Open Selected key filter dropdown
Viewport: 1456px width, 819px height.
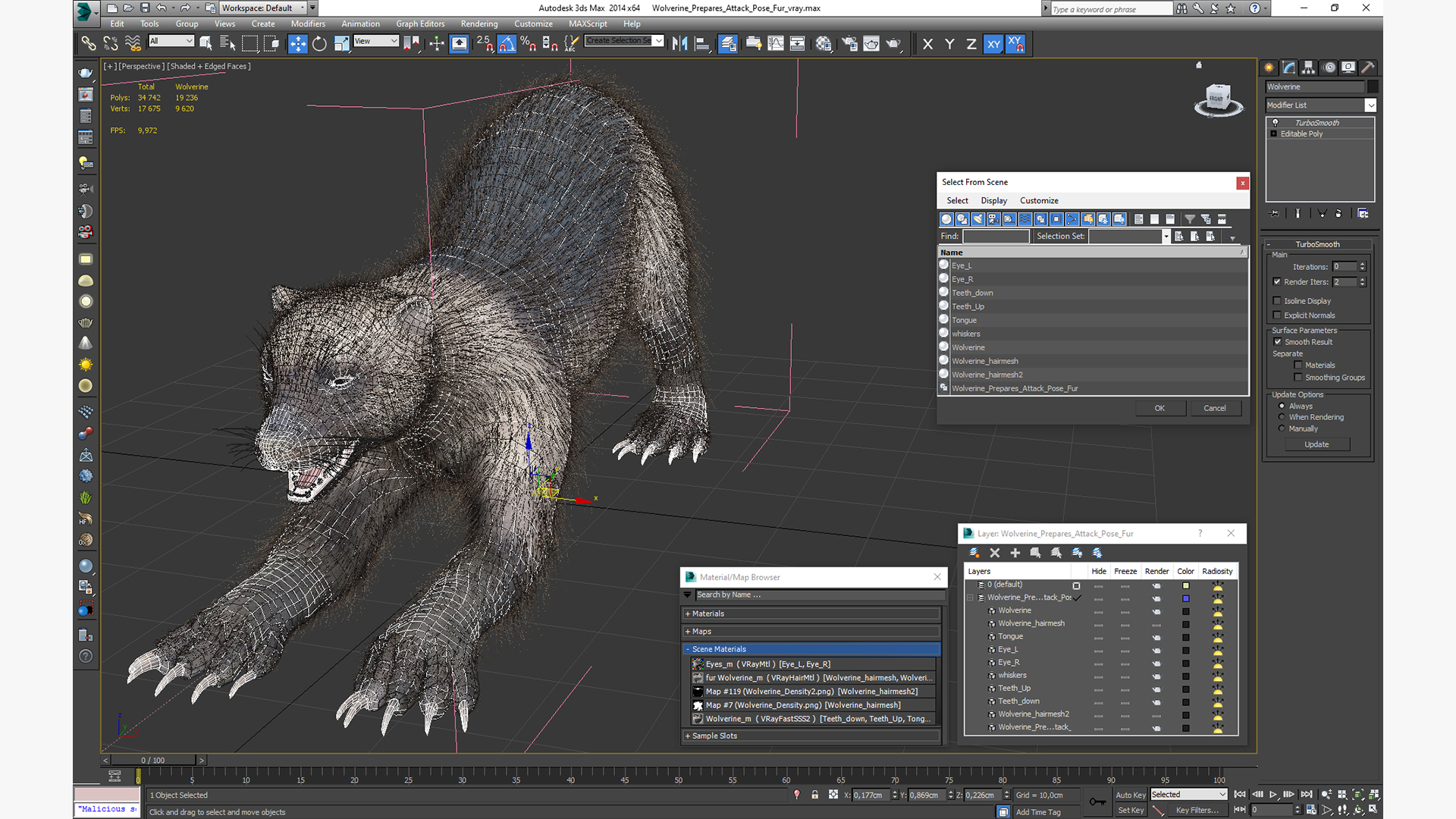click(x=1188, y=795)
